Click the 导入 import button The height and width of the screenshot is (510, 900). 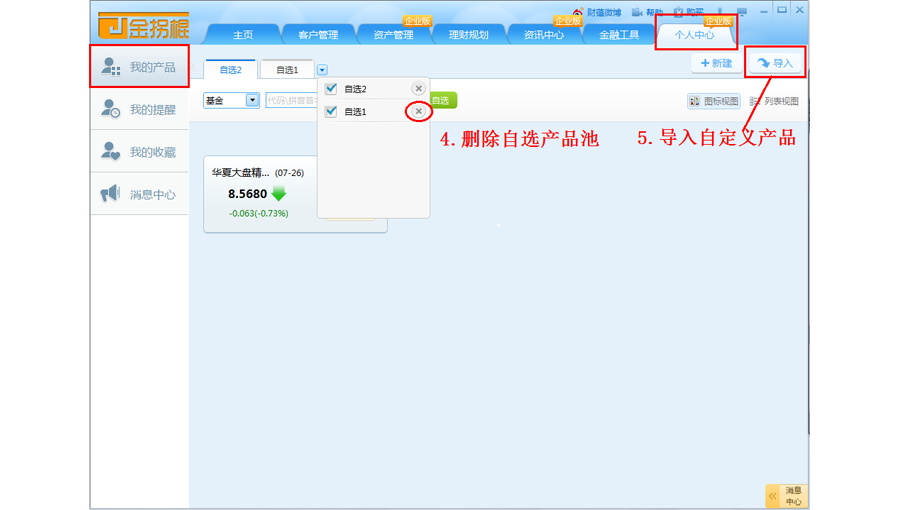tap(775, 63)
